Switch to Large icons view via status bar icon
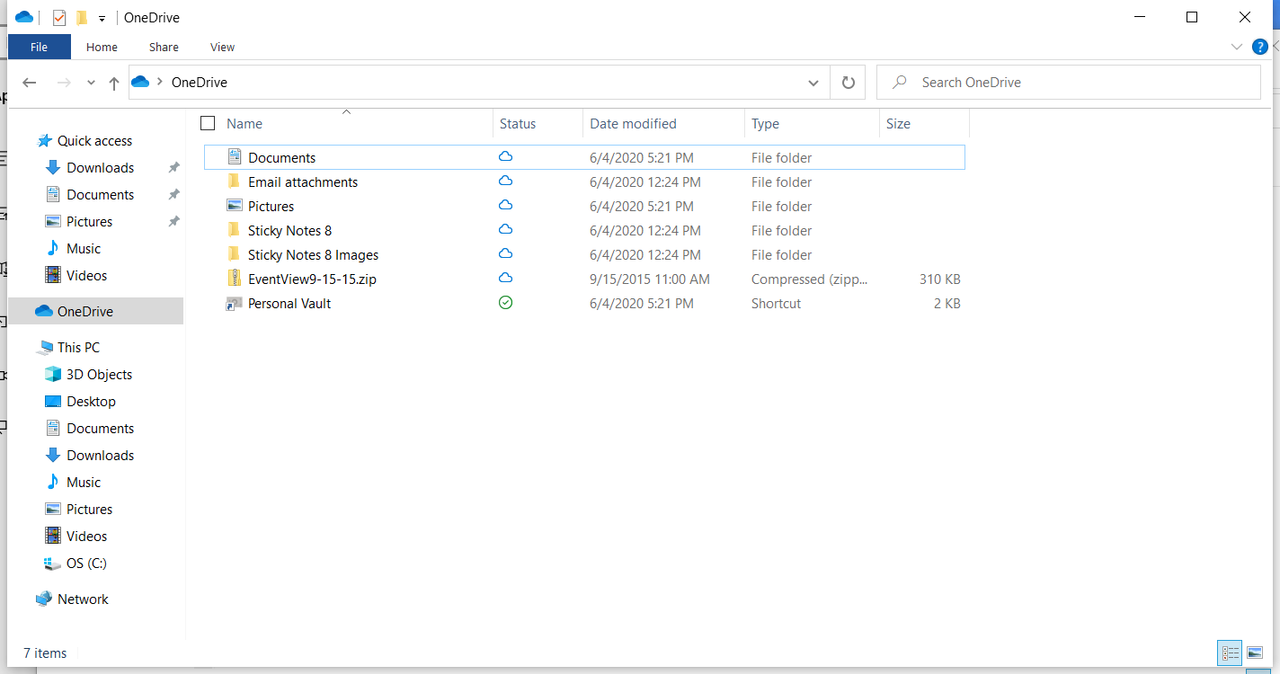Viewport: 1280px width, 674px height. [x=1255, y=653]
